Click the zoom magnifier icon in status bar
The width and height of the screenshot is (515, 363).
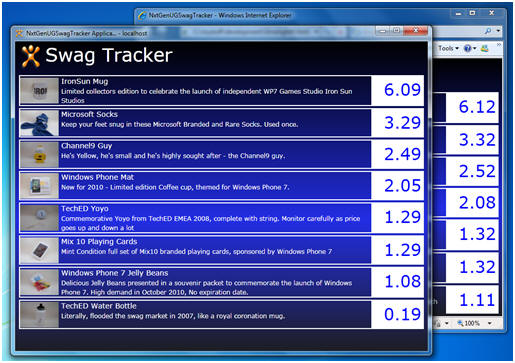click(461, 323)
